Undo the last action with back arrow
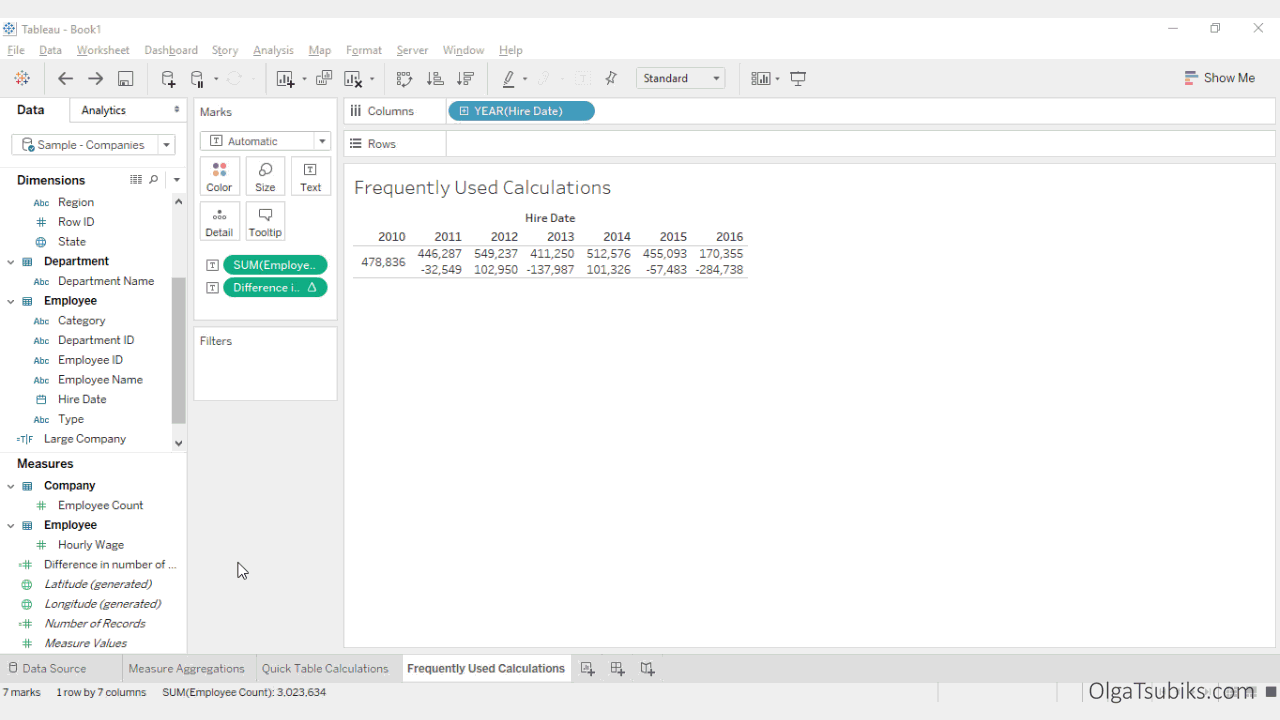The width and height of the screenshot is (1280, 720). [65, 78]
